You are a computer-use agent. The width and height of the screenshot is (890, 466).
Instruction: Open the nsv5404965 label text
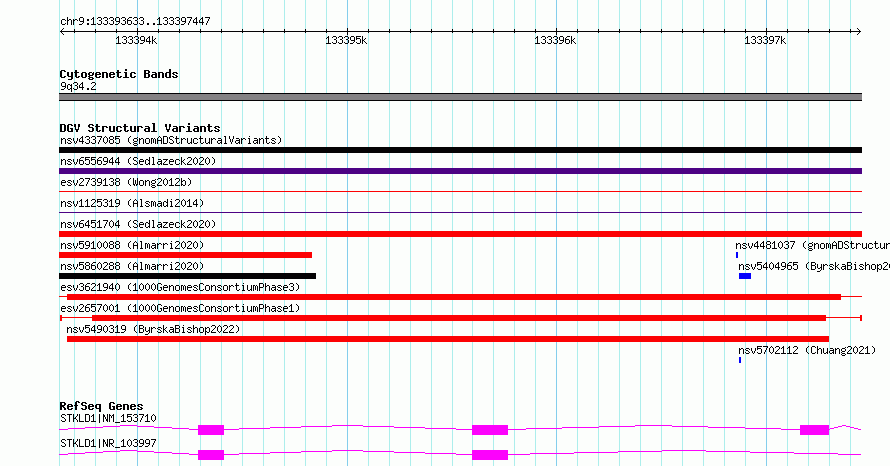pos(814,266)
